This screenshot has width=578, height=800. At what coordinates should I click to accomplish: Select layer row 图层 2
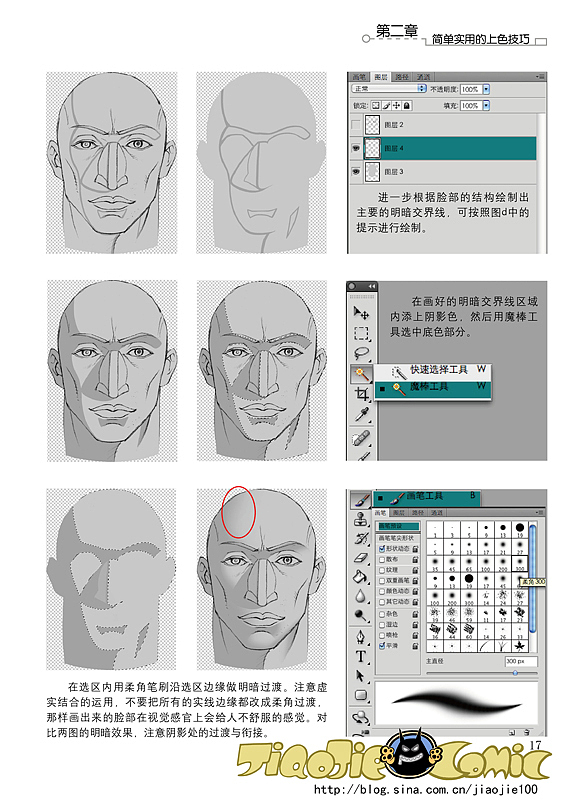[442, 124]
